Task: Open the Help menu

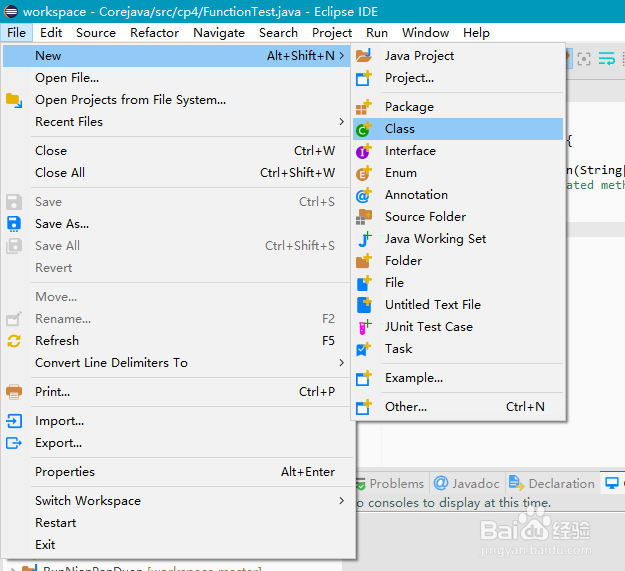Action: [x=476, y=33]
